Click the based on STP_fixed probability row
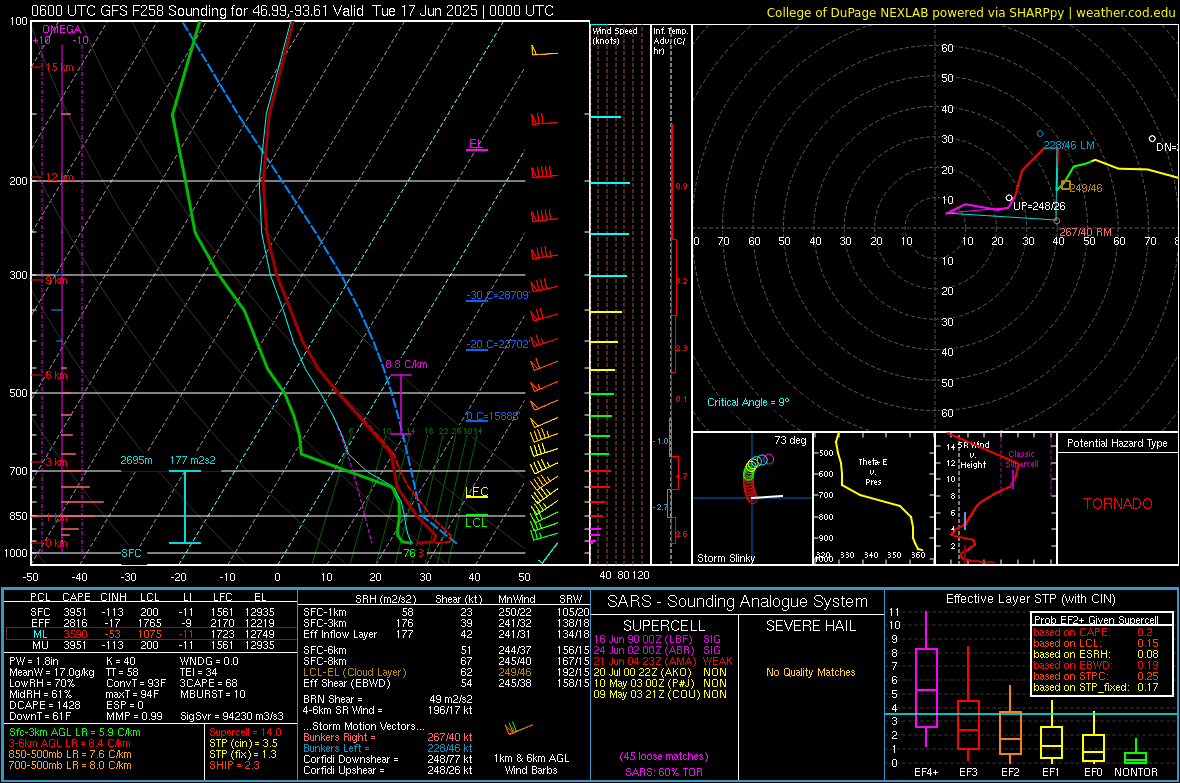This screenshot has height=783, width=1180. [x=1096, y=687]
